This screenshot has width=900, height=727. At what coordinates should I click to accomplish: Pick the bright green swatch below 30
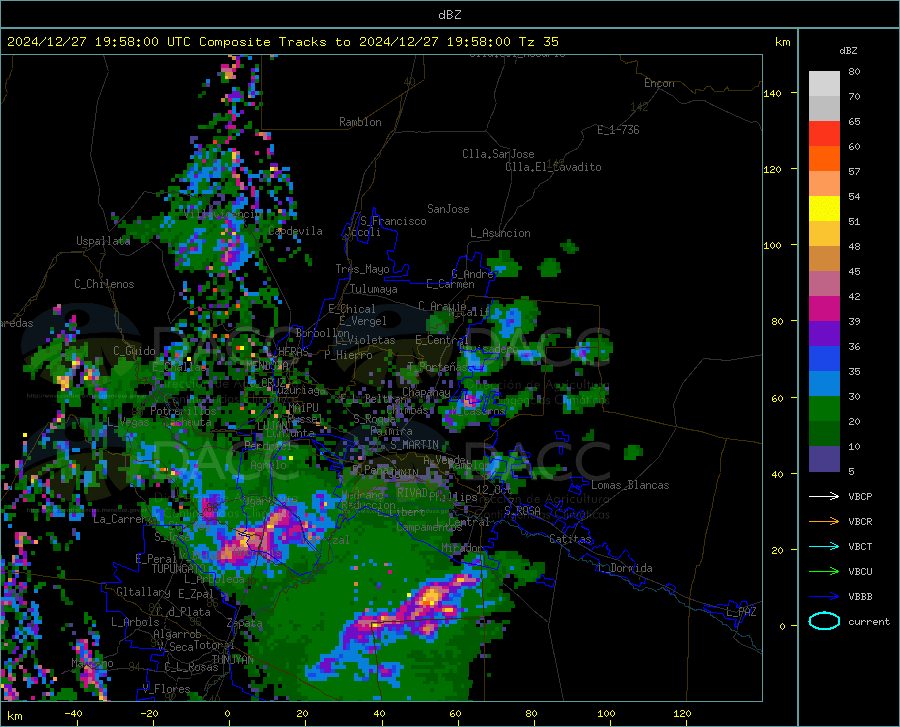click(824, 409)
